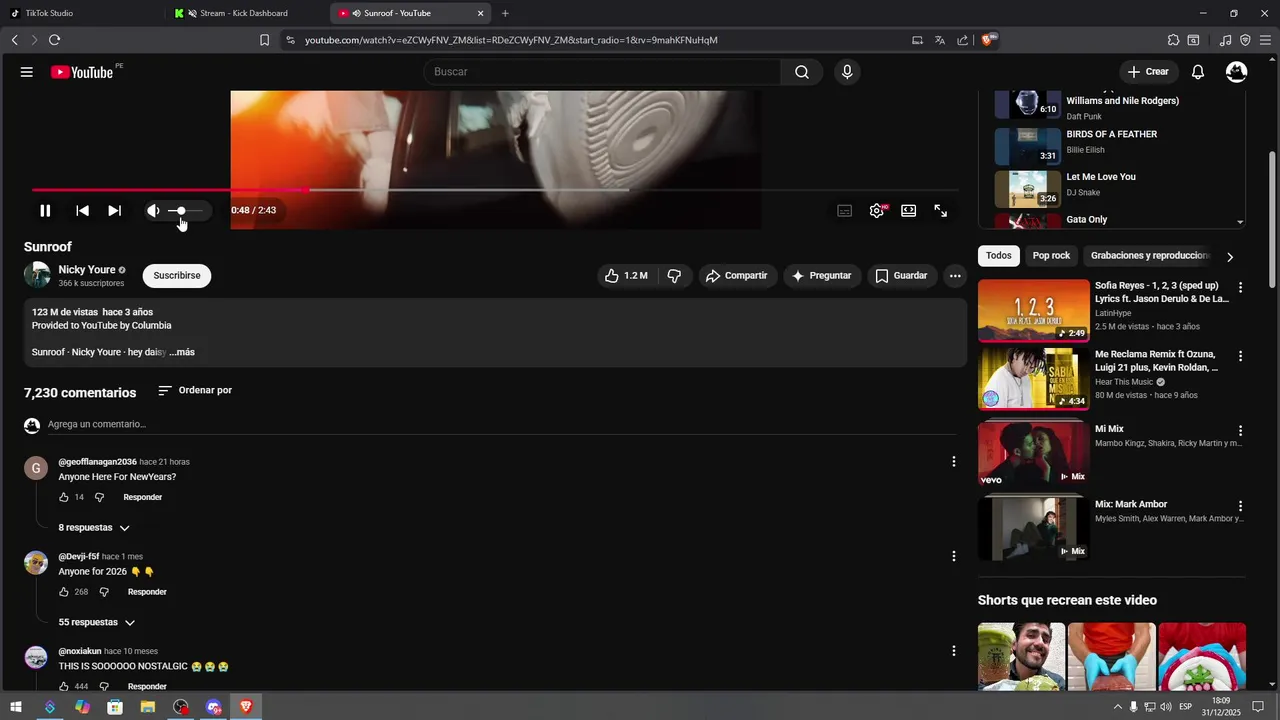Show more filter chips with right arrow
Viewport: 1280px width, 720px height.
point(1230,257)
